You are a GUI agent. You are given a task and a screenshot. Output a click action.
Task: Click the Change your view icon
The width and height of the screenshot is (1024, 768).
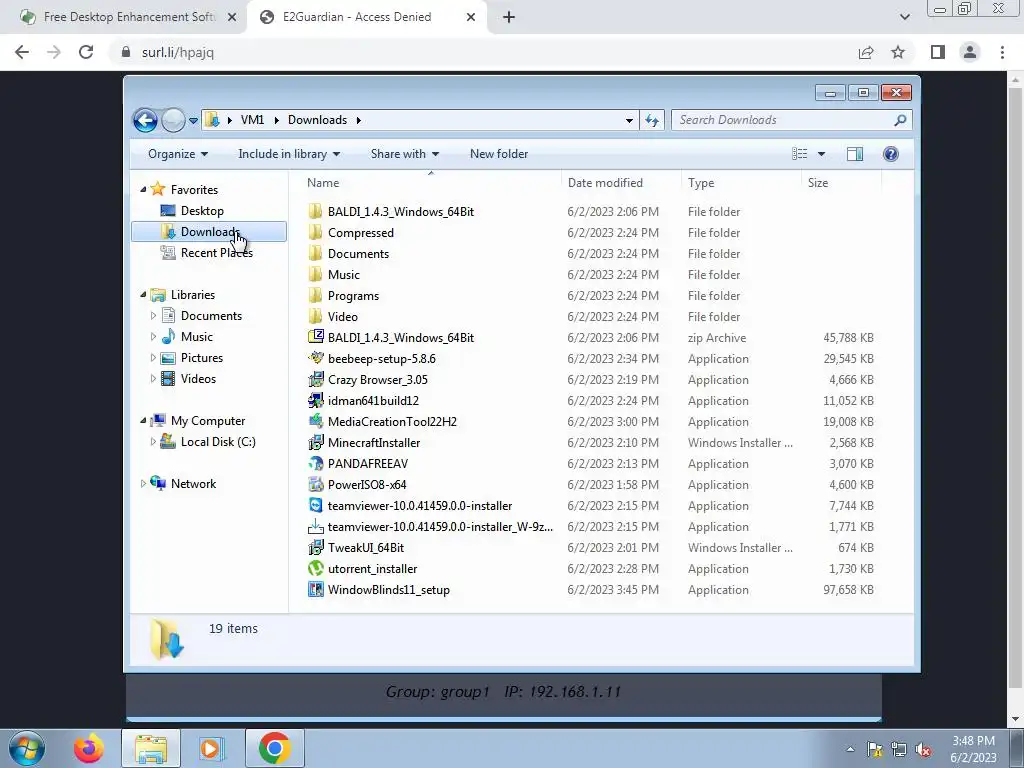[x=799, y=154]
